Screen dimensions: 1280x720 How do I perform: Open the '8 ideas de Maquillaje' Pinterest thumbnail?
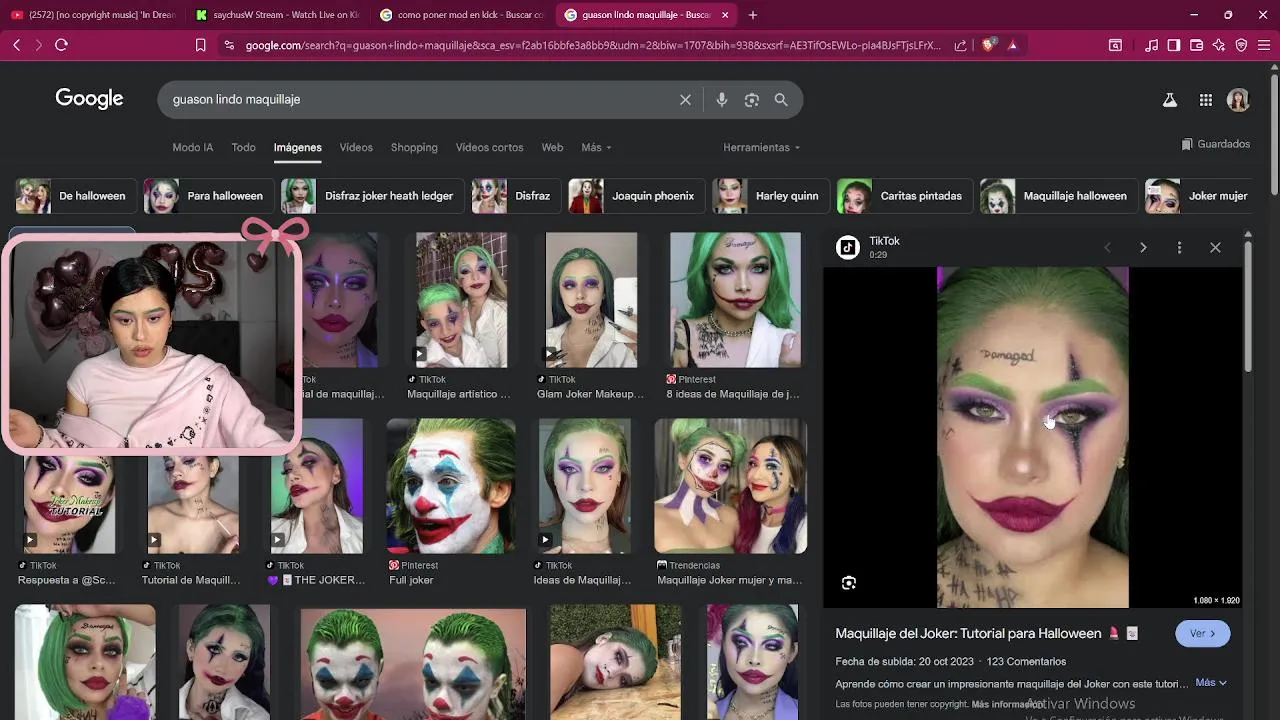click(735, 300)
